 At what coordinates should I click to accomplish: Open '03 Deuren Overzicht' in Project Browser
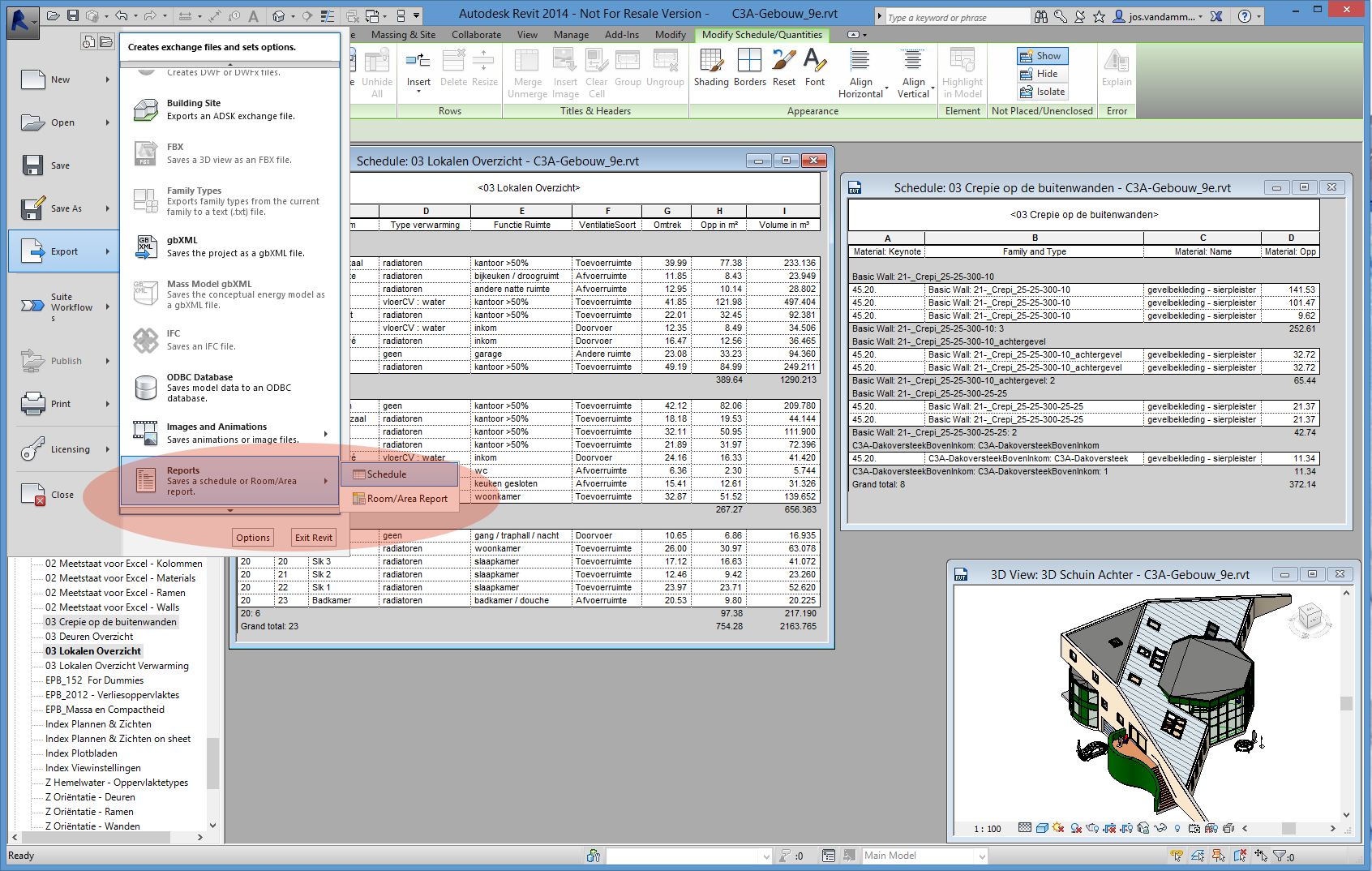point(89,637)
